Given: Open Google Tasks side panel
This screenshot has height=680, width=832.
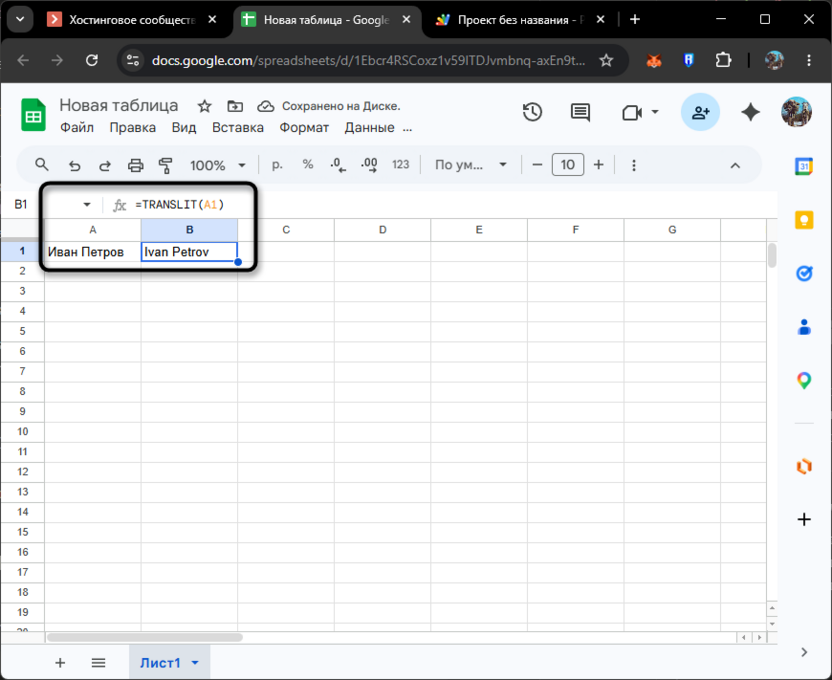Looking at the screenshot, I should pos(804,273).
